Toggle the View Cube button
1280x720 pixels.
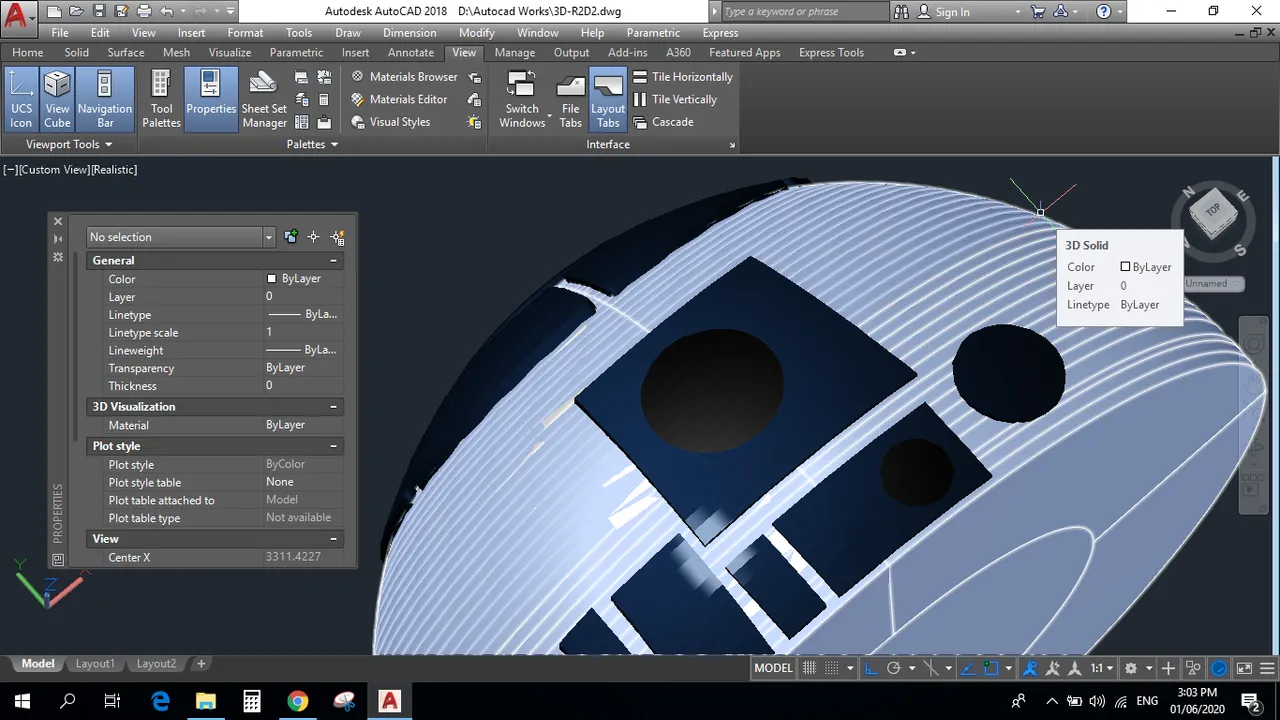(x=57, y=100)
